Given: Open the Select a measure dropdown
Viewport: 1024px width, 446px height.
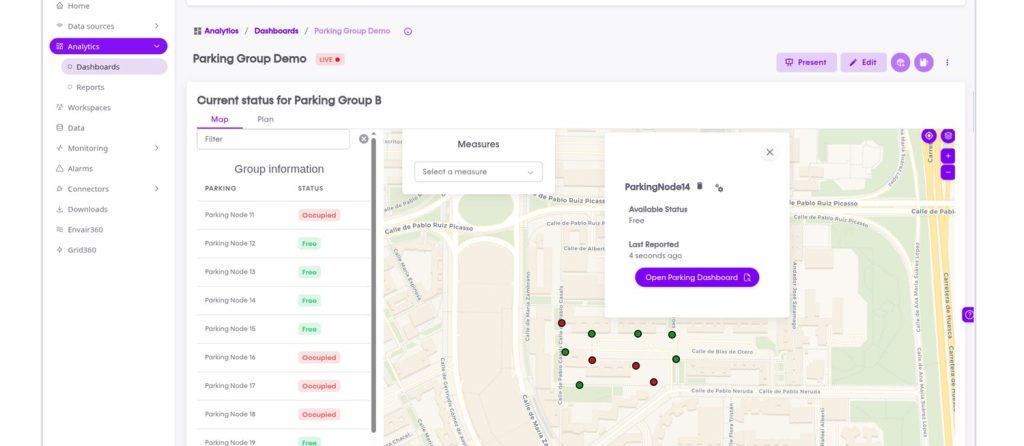Looking at the screenshot, I should [x=478, y=172].
